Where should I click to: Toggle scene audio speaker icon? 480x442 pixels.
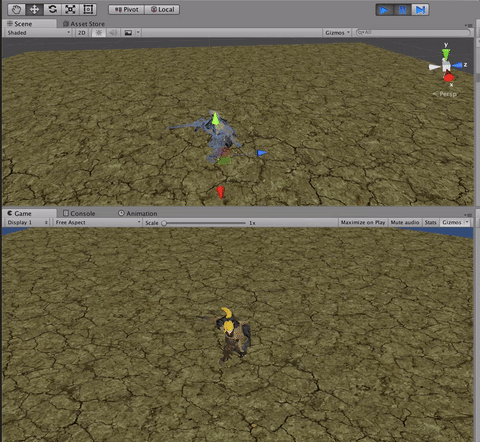tap(113, 33)
